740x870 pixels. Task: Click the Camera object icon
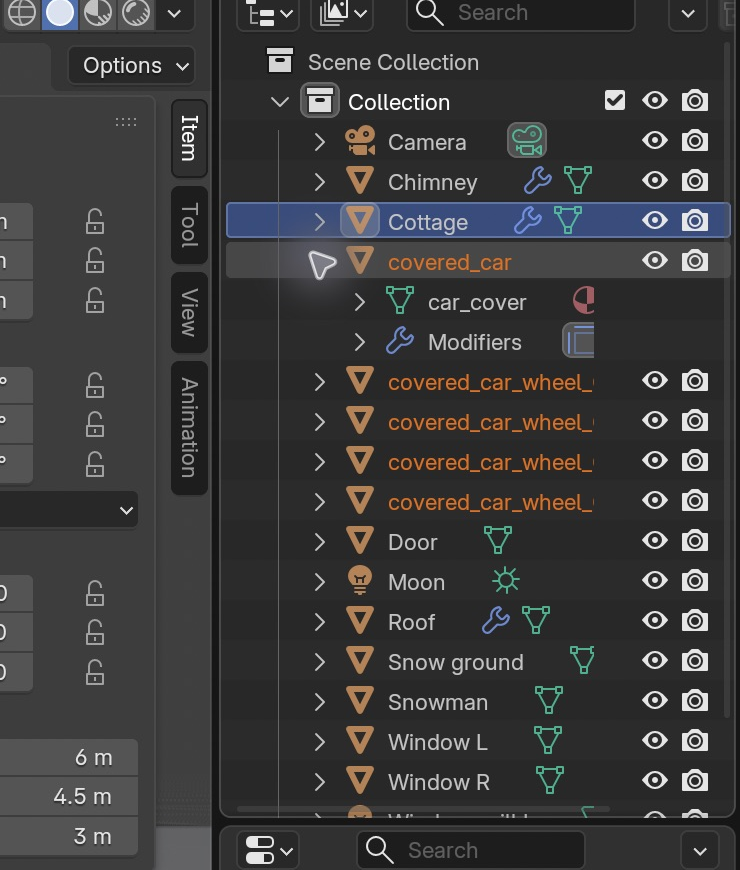point(360,141)
